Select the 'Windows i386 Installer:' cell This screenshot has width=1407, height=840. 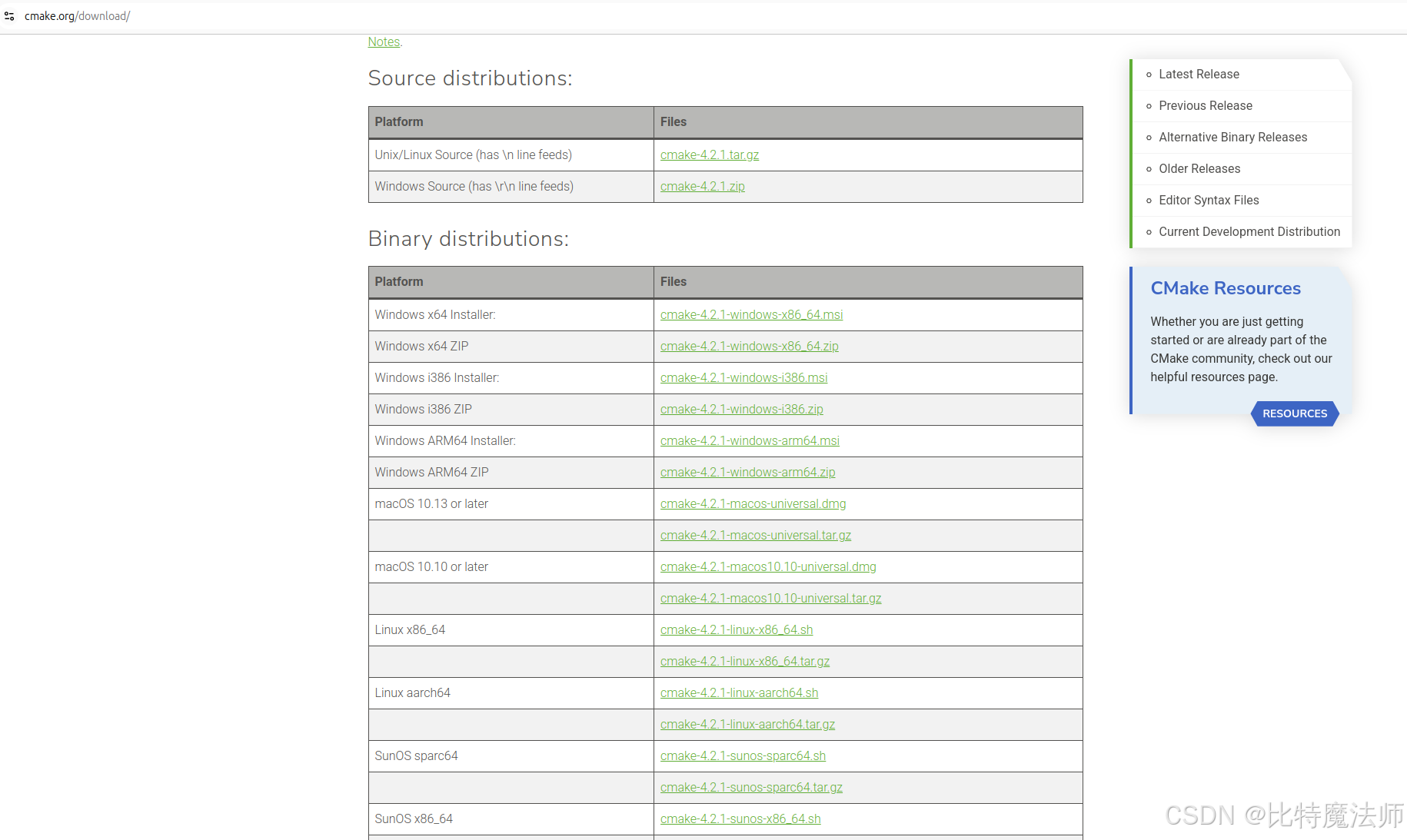pyautogui.click(x=511, y=378)
